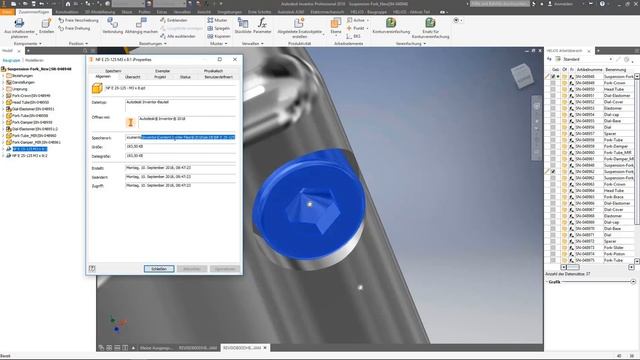
Task: Click the Punkt work point tool
Action: (x=356, y=28)
